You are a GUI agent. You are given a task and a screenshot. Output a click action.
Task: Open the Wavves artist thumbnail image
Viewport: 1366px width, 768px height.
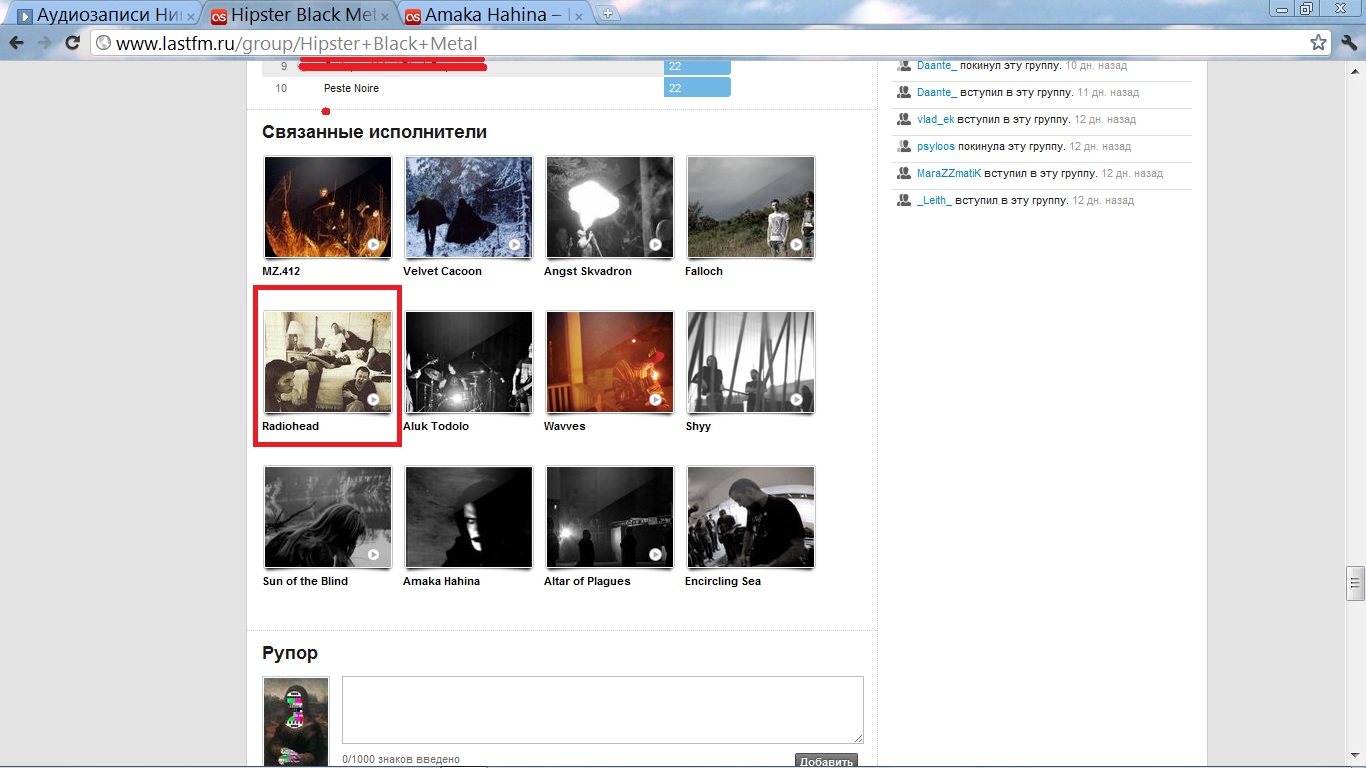pos(610,362)
